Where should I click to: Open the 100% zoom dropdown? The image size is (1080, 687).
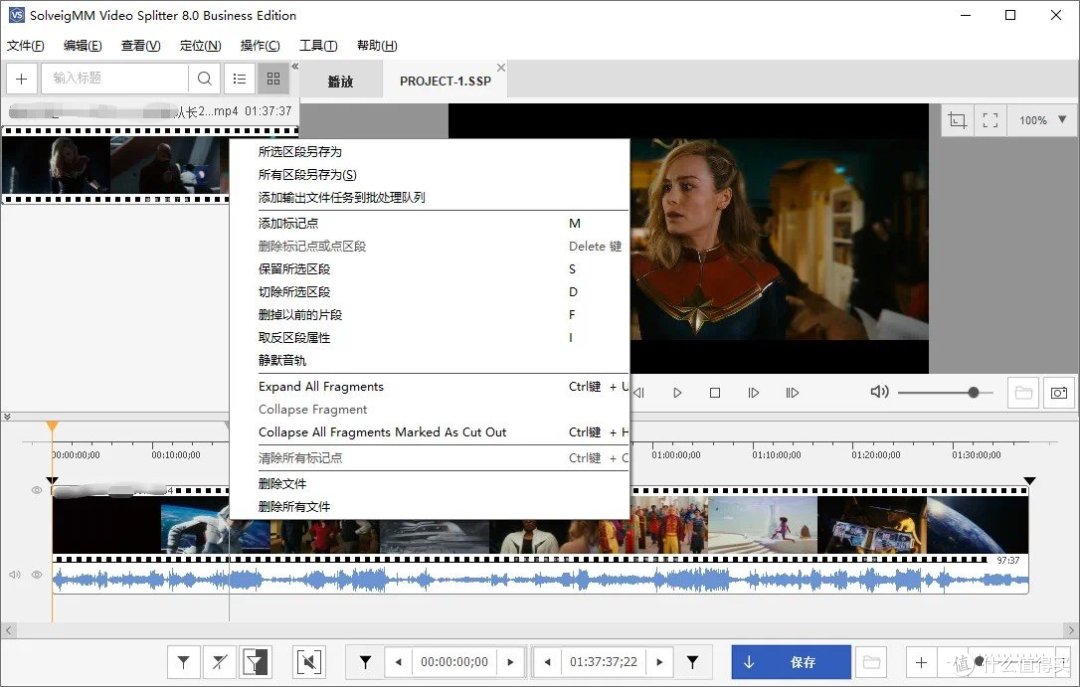[1042, 121]
